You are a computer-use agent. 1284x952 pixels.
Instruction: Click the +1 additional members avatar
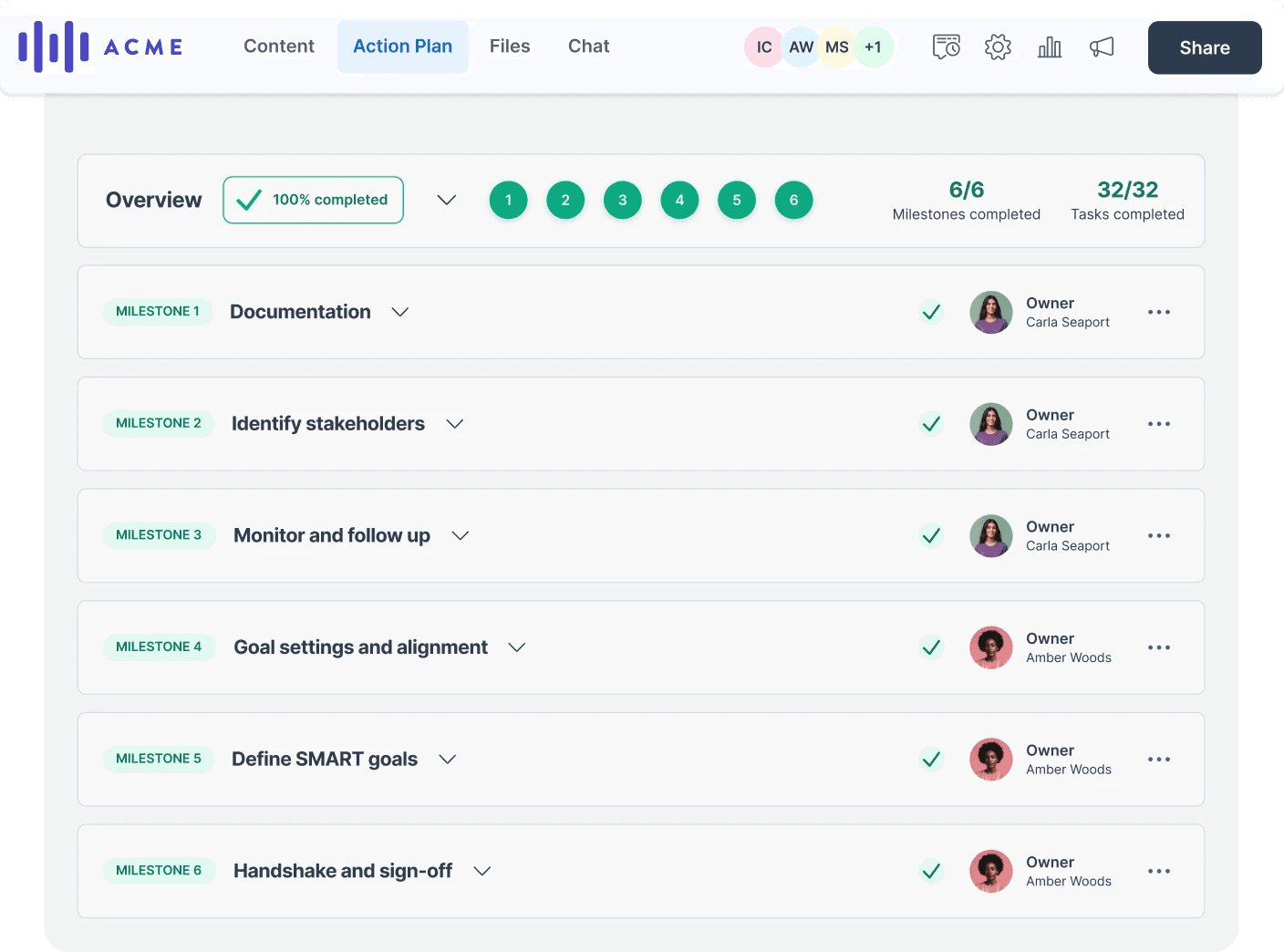(x=873, y=47)
